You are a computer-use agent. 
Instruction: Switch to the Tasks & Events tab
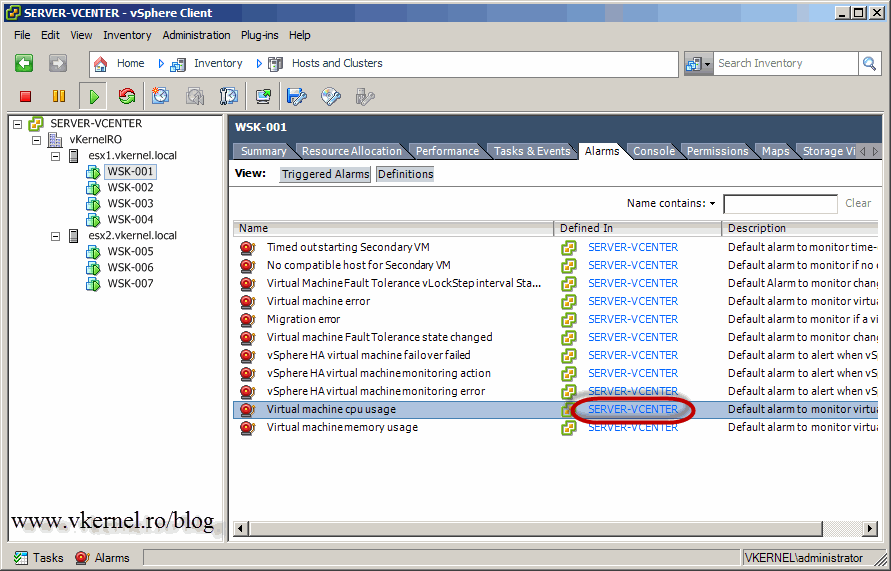532,151
